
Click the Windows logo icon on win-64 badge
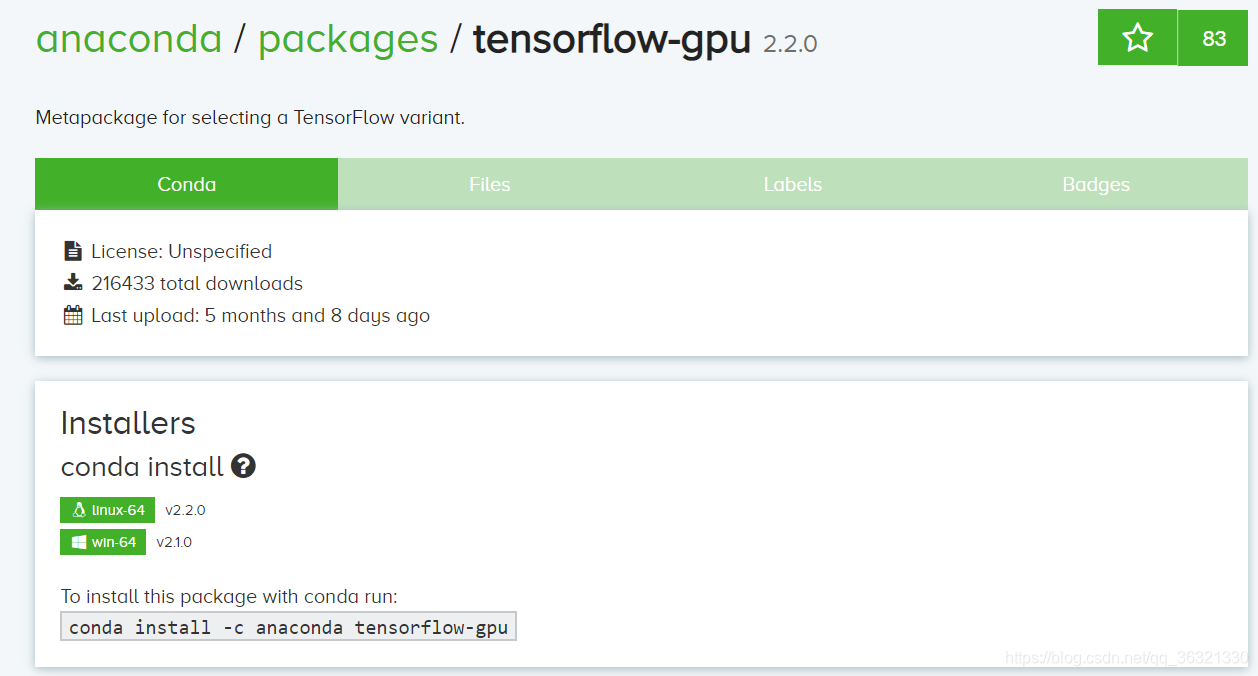[x=78, y=542]
